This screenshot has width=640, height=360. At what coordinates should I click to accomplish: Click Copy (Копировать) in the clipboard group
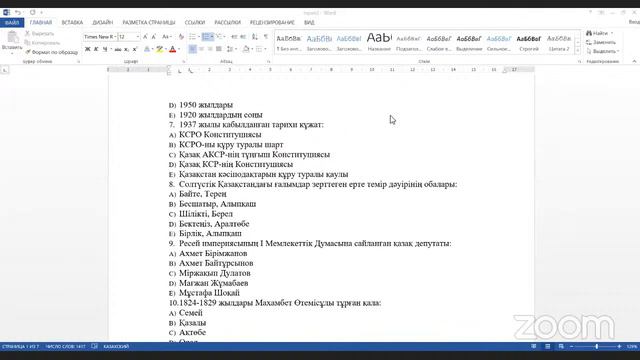click(42, 43)
